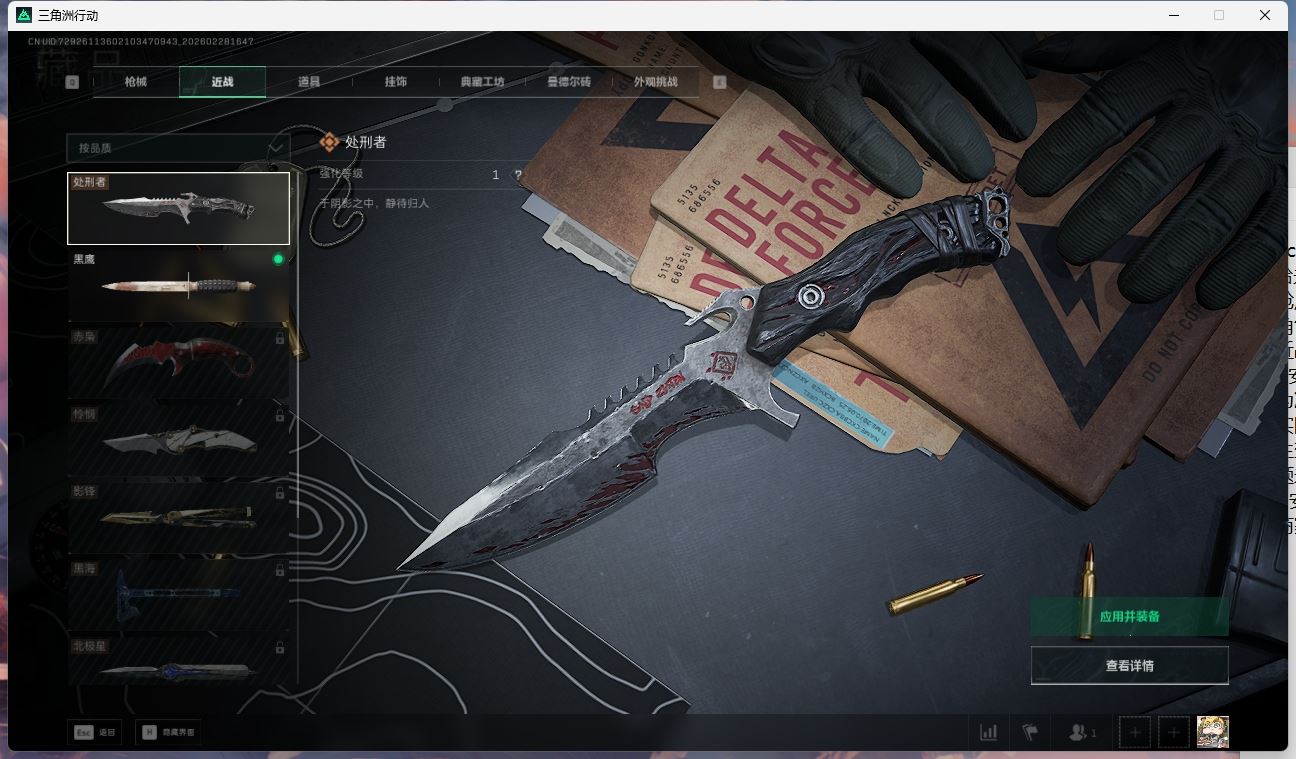Click the 查看详情 button
This screenshot has height=759, width=1296.
click(1129, 665)
